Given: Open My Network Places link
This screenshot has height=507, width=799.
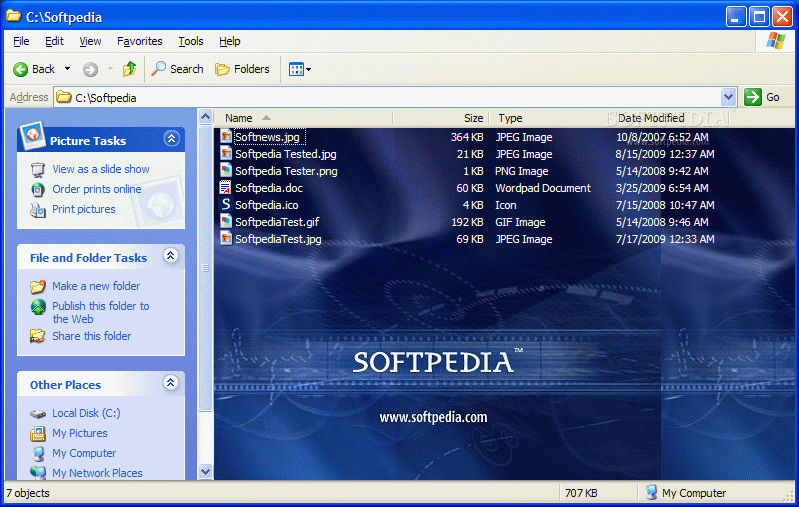Looking at the screenshot, I should (97, 473).
